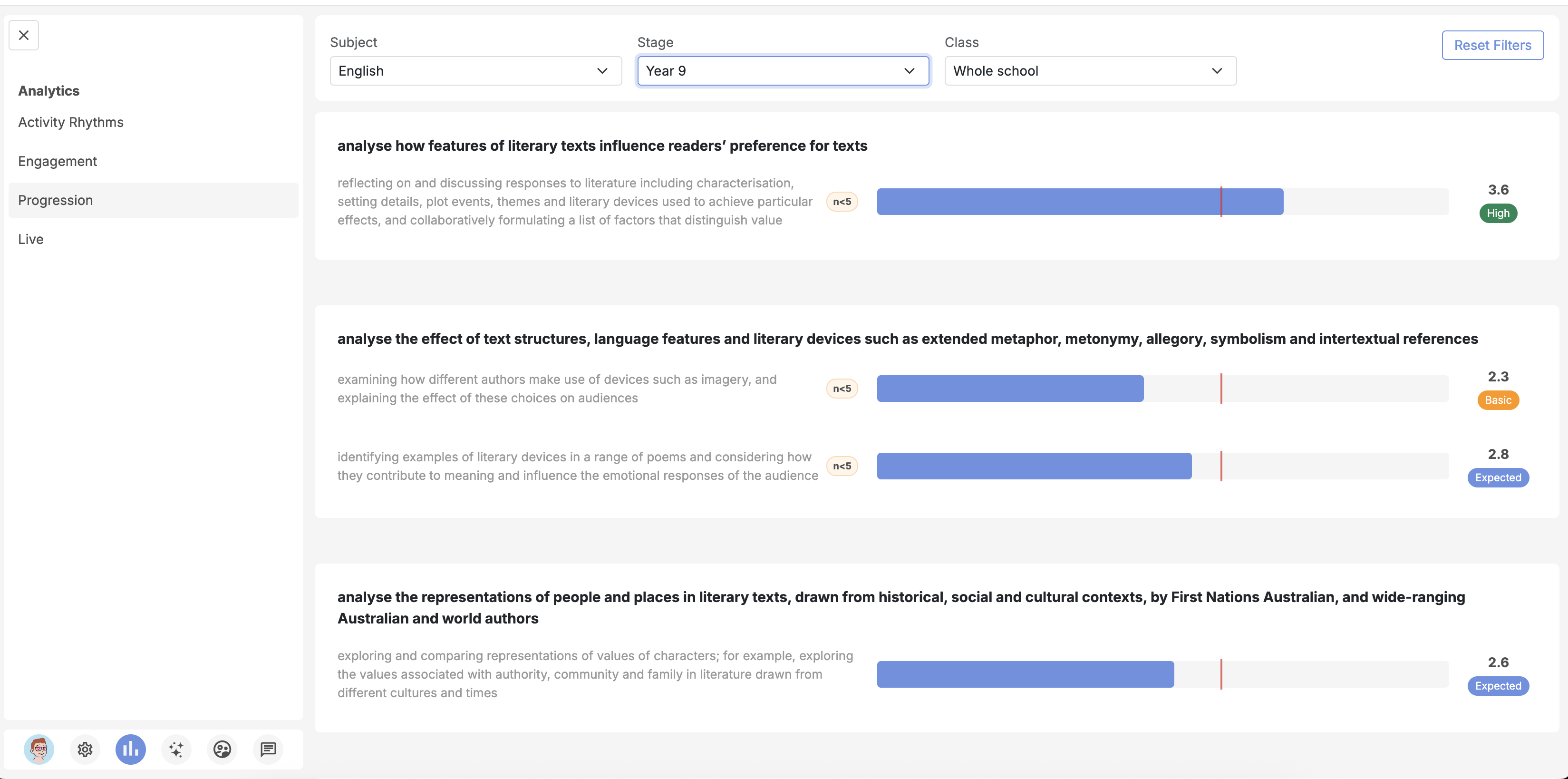
Task: Go to Activity Rhythms section
Action: pos(71,122)
